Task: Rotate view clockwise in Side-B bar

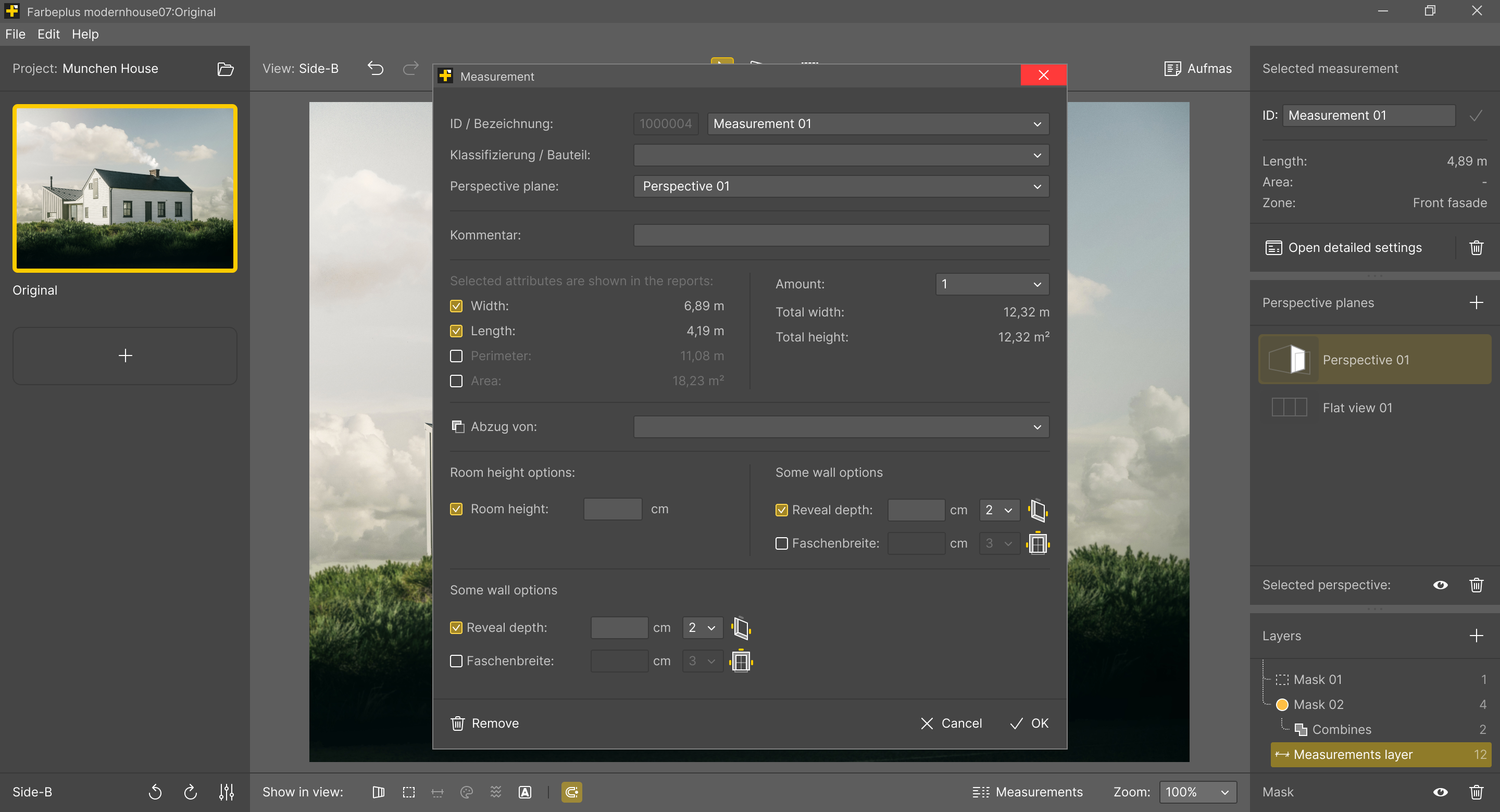Action: pyautogui.click(x=191, y=792)
